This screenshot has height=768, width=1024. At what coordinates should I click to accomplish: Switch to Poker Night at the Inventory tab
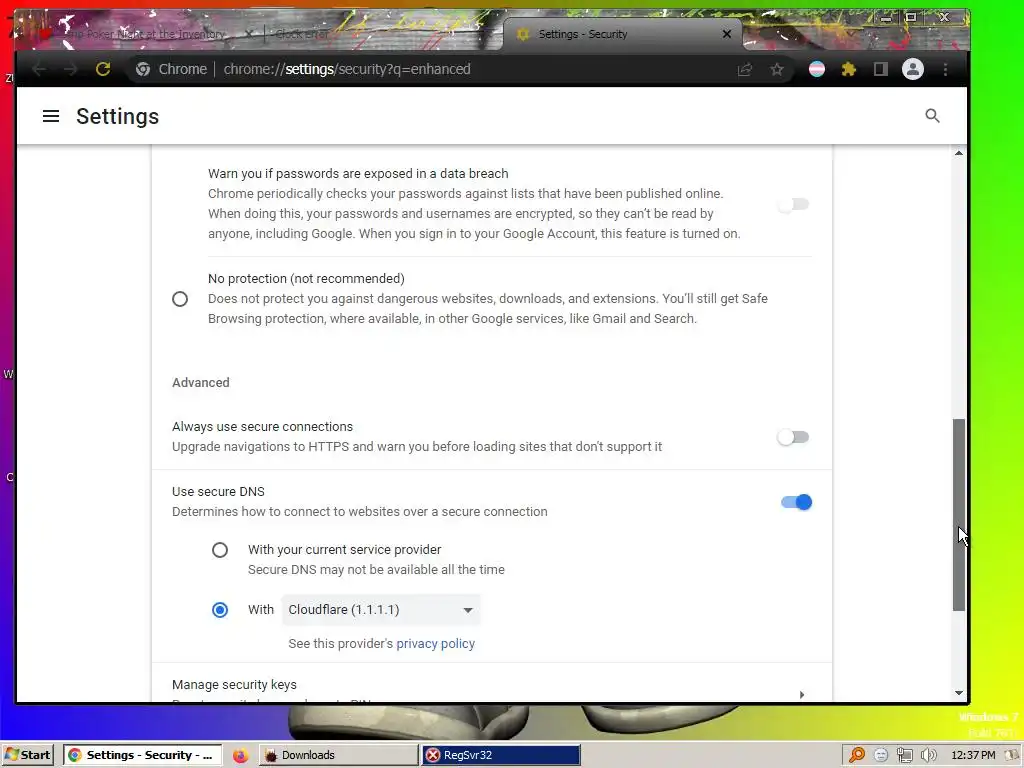142,34
